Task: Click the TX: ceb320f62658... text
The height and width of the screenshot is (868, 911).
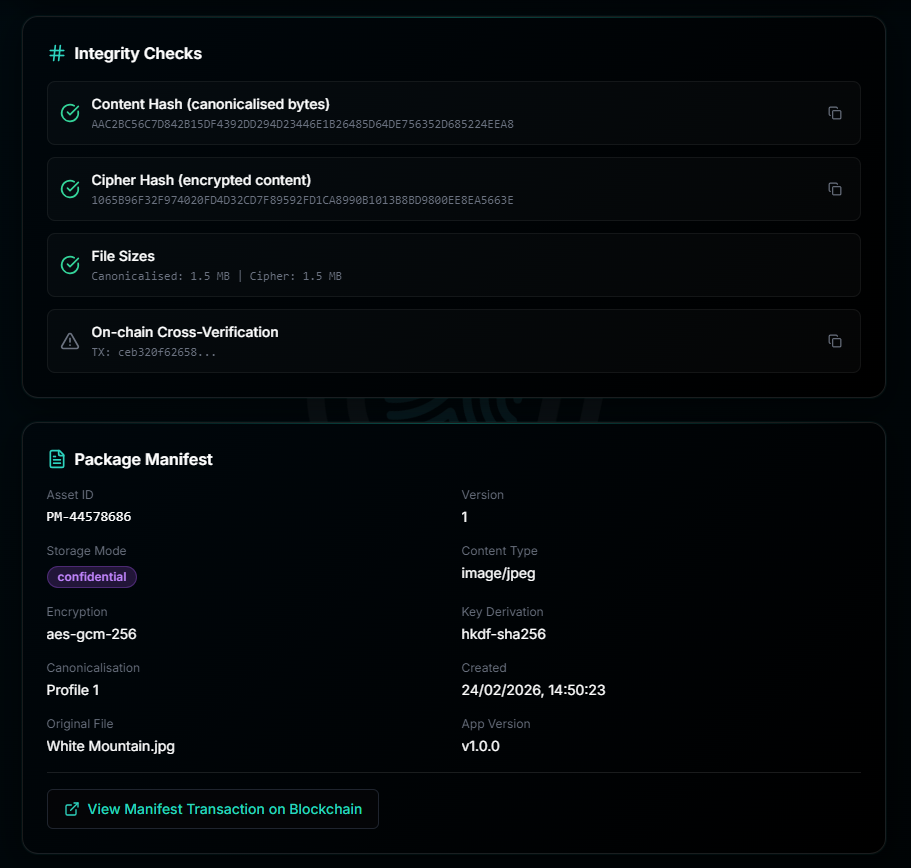Action: pos(153,352)
